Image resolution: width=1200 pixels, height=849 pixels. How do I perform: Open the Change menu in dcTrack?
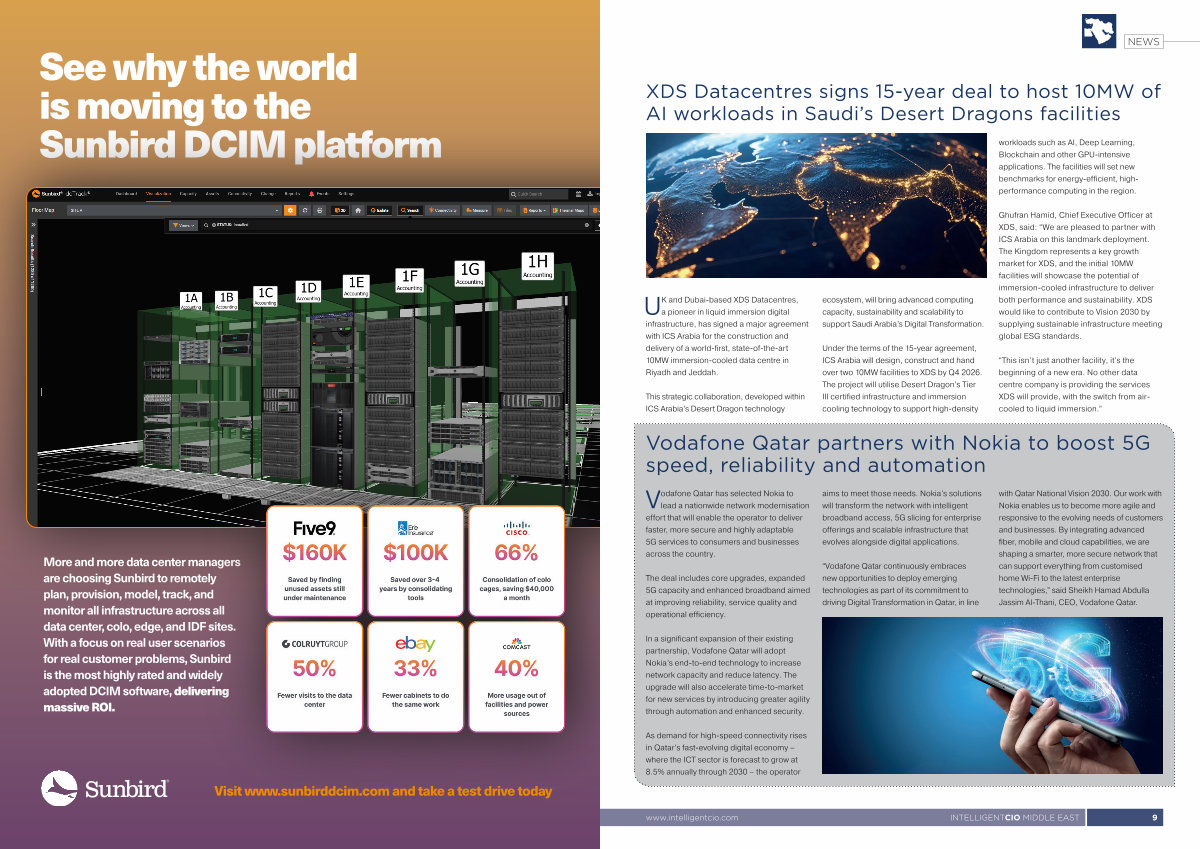[x=268, y=194]
